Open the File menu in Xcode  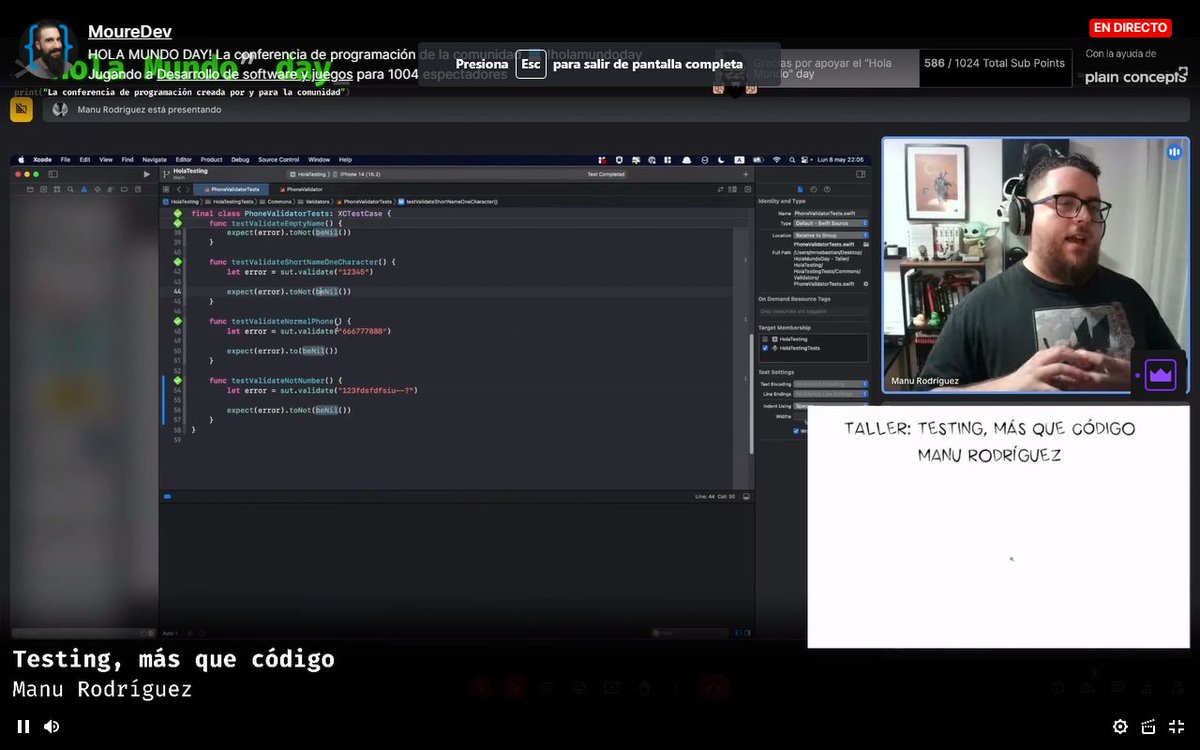click(65, 160)
